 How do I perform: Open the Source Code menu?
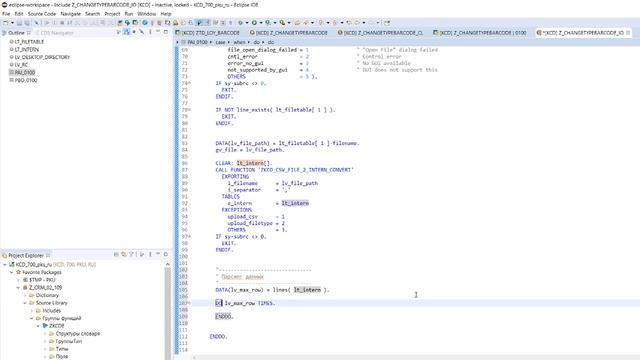42,14
